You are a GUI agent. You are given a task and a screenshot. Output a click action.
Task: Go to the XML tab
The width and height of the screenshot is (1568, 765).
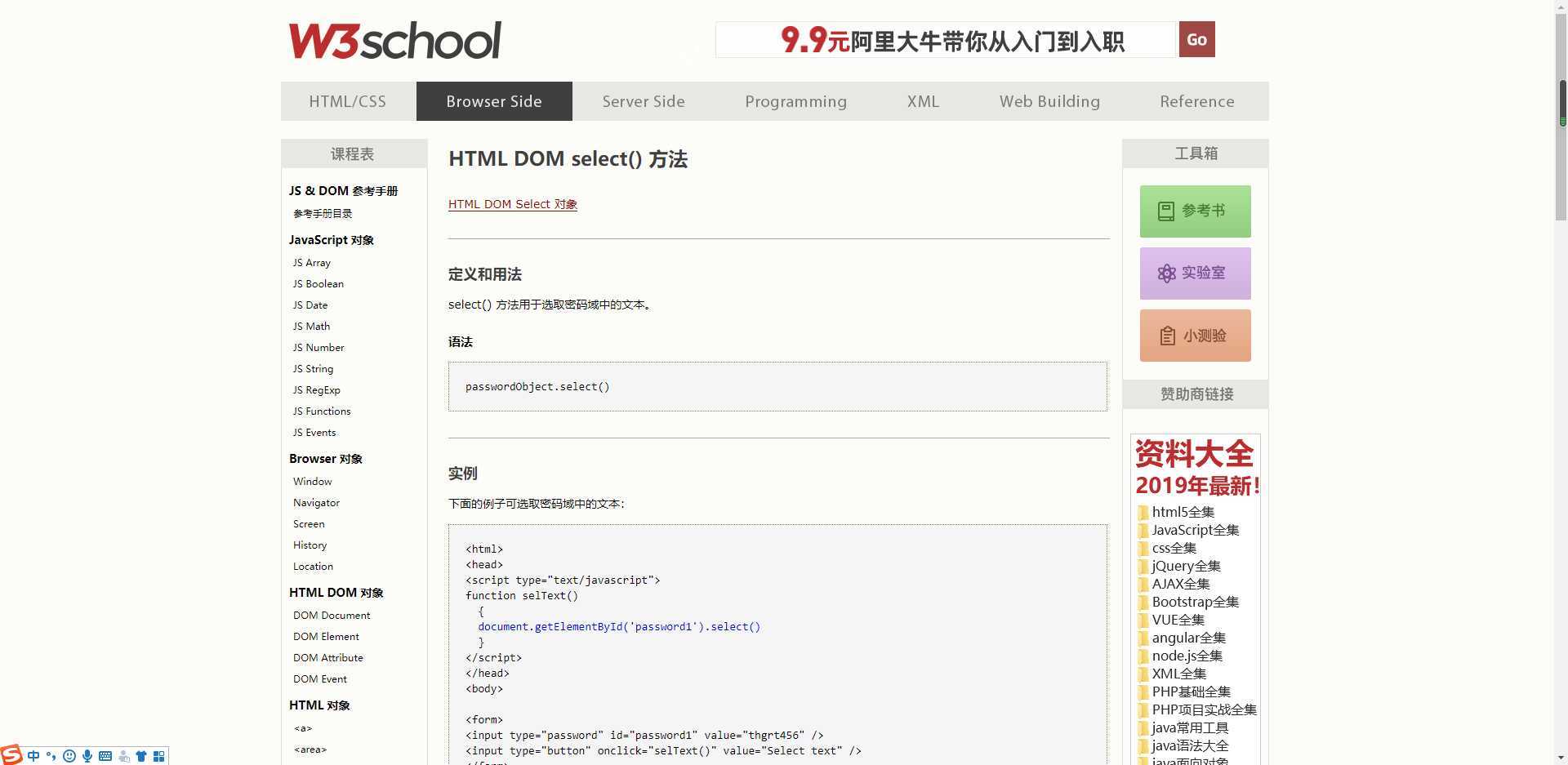[923, 101]
